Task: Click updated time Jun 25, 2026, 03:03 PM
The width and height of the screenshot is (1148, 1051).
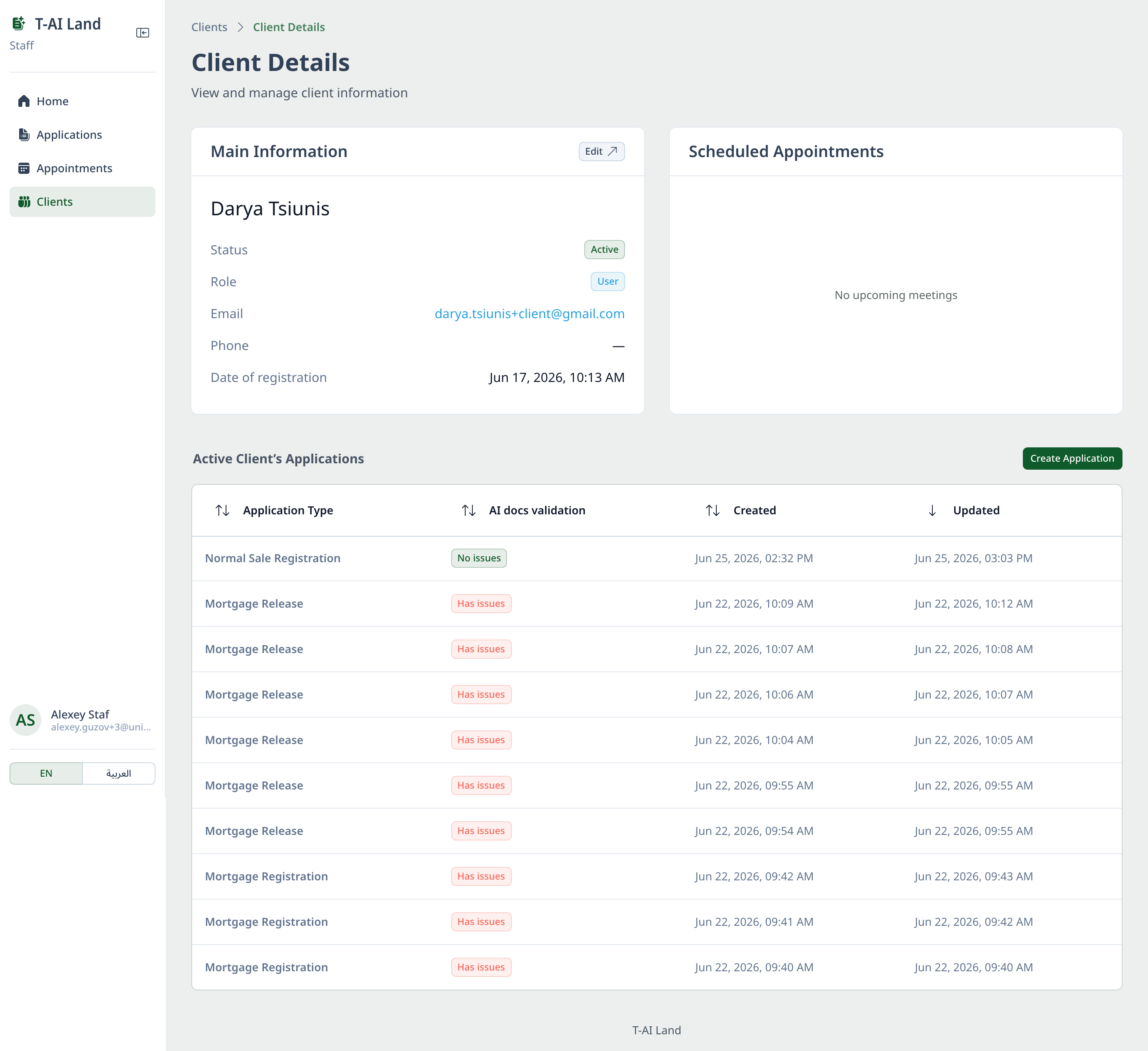Action: pyautogui.click(x=973, y=558)
